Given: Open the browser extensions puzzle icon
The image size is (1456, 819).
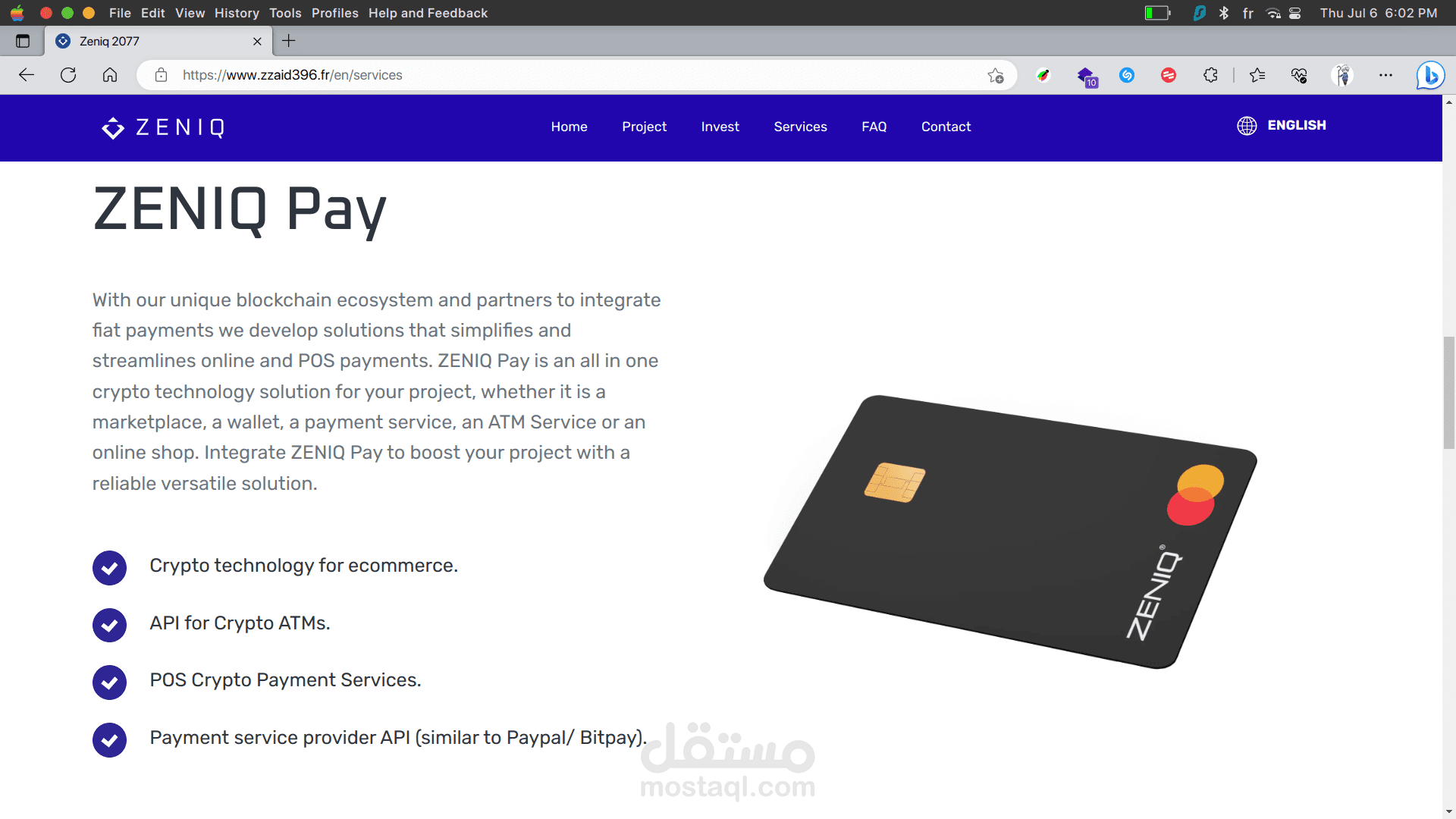Looking at the screenshot, I should (1210, 75).
